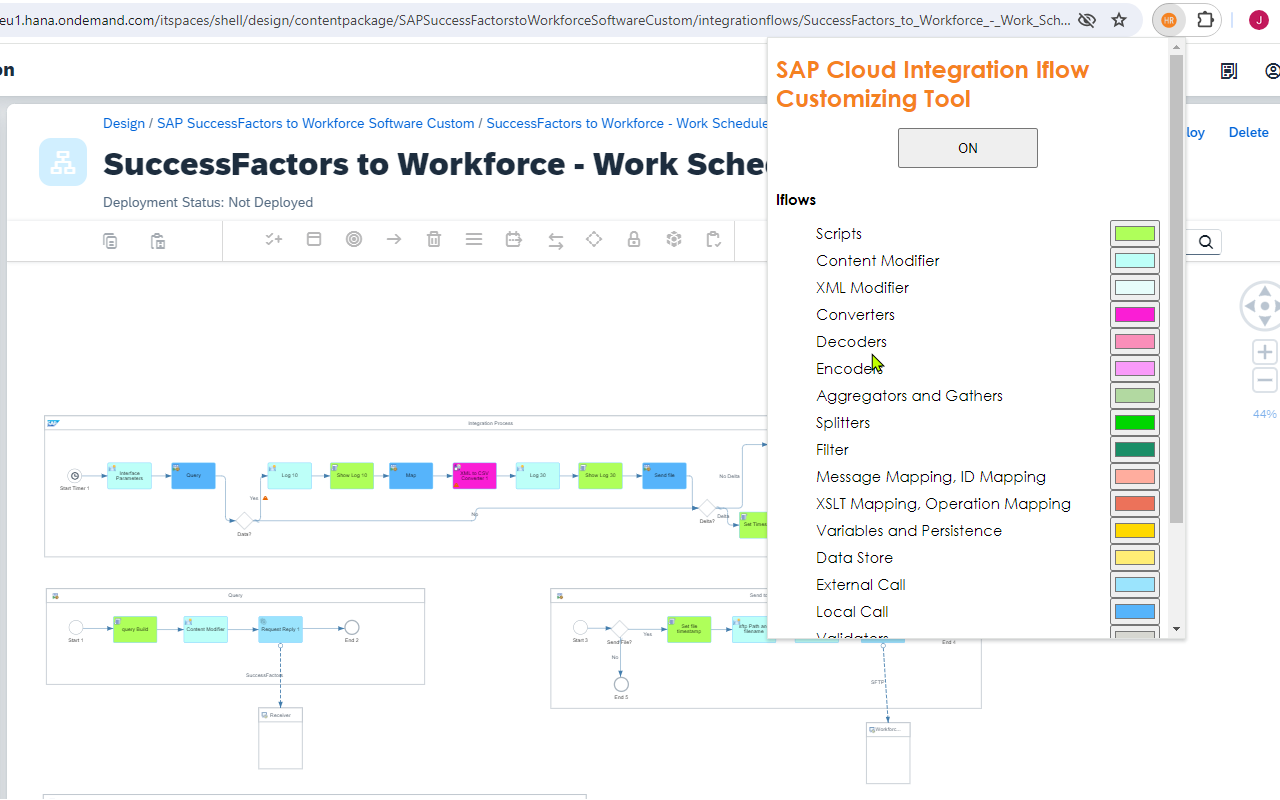Screen dimensions: 1280x800
Task: Open the Scripts color swatch
Action: click(1135, 234)
